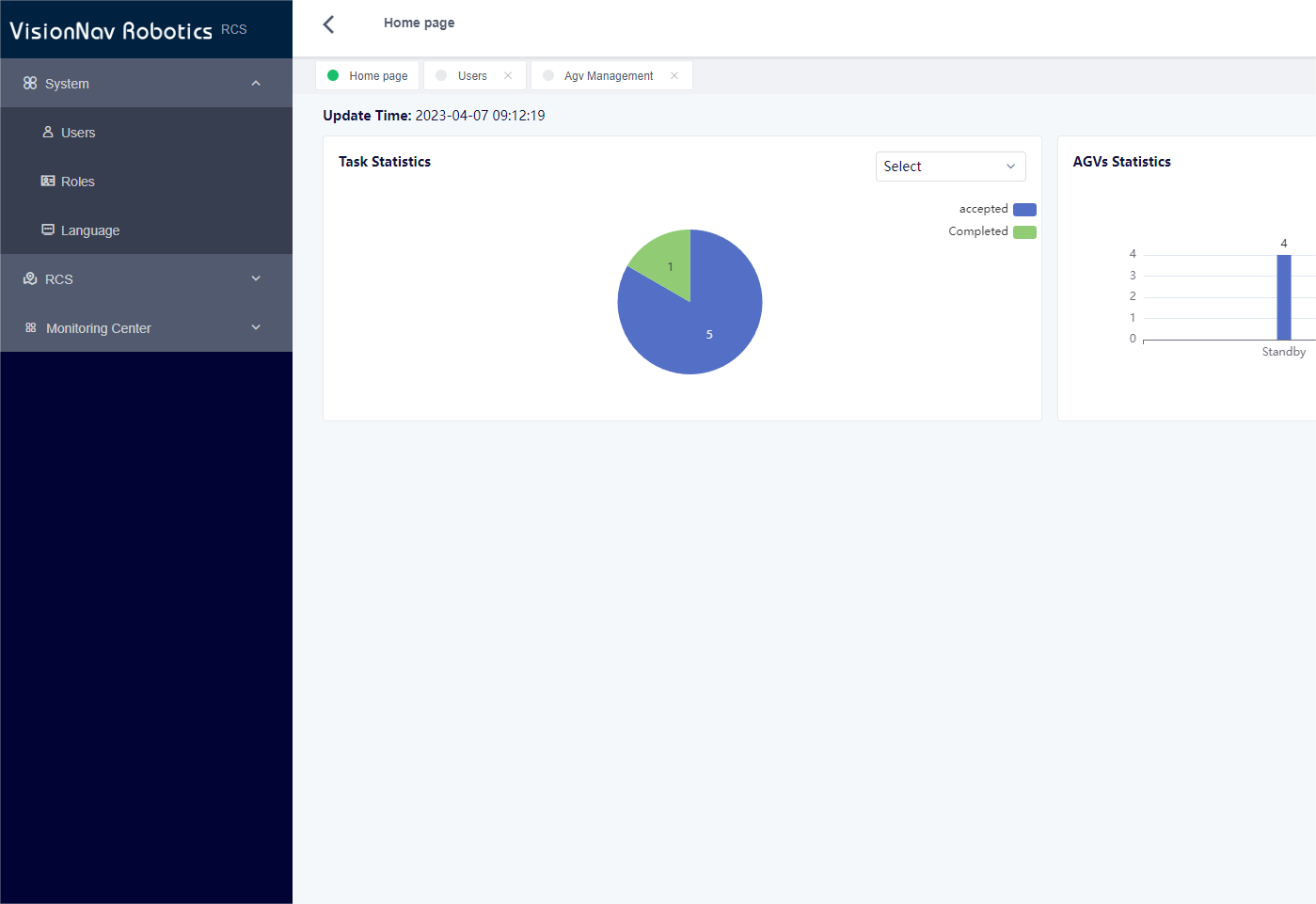Click the System grid icon in sidebar
1316x904 pixels.
30,83
